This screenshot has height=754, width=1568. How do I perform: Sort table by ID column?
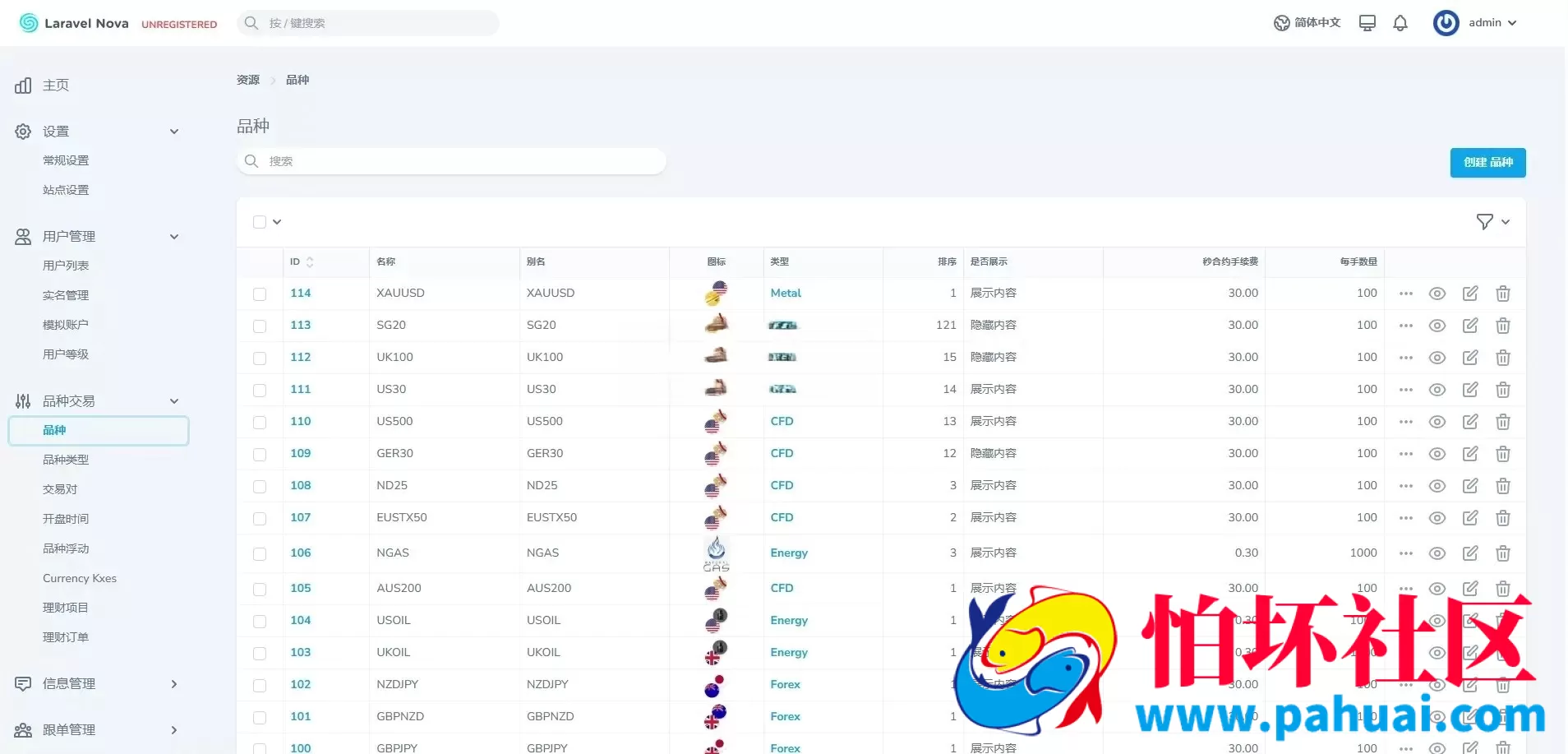(302, 261)
